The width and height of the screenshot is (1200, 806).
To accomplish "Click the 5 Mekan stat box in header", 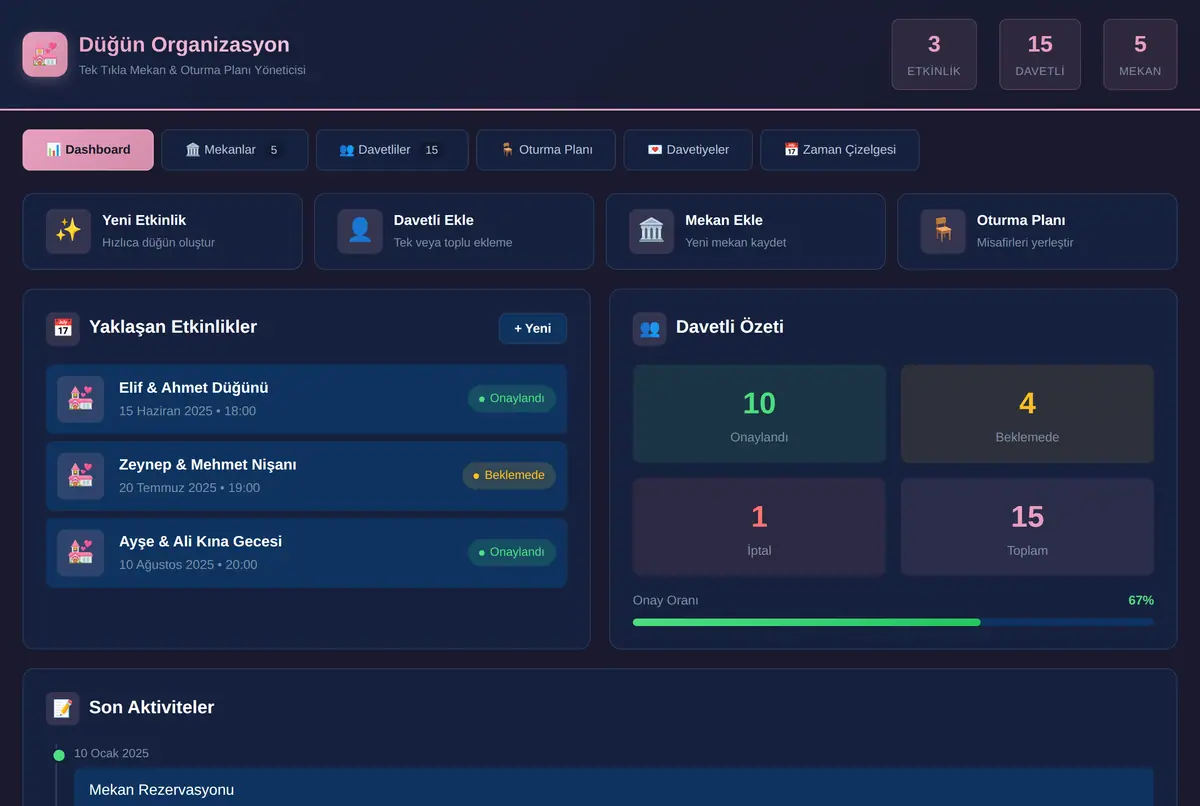I will click(x=1140, y=54).
